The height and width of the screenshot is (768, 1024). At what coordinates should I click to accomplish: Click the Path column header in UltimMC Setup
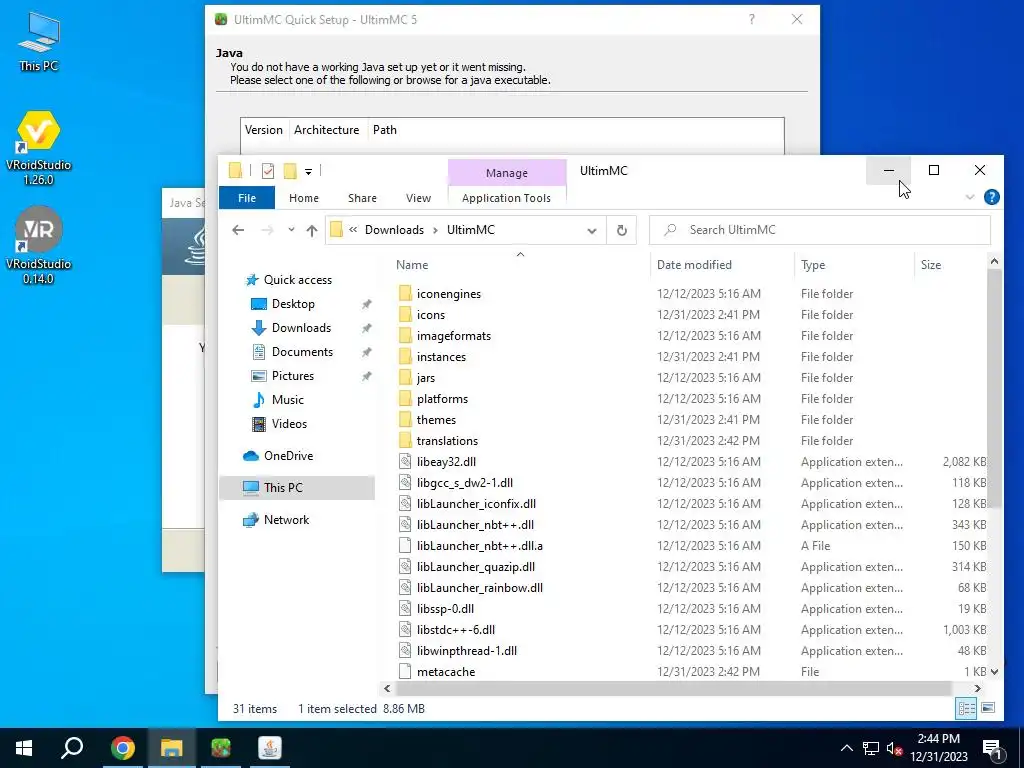point(385,130)
